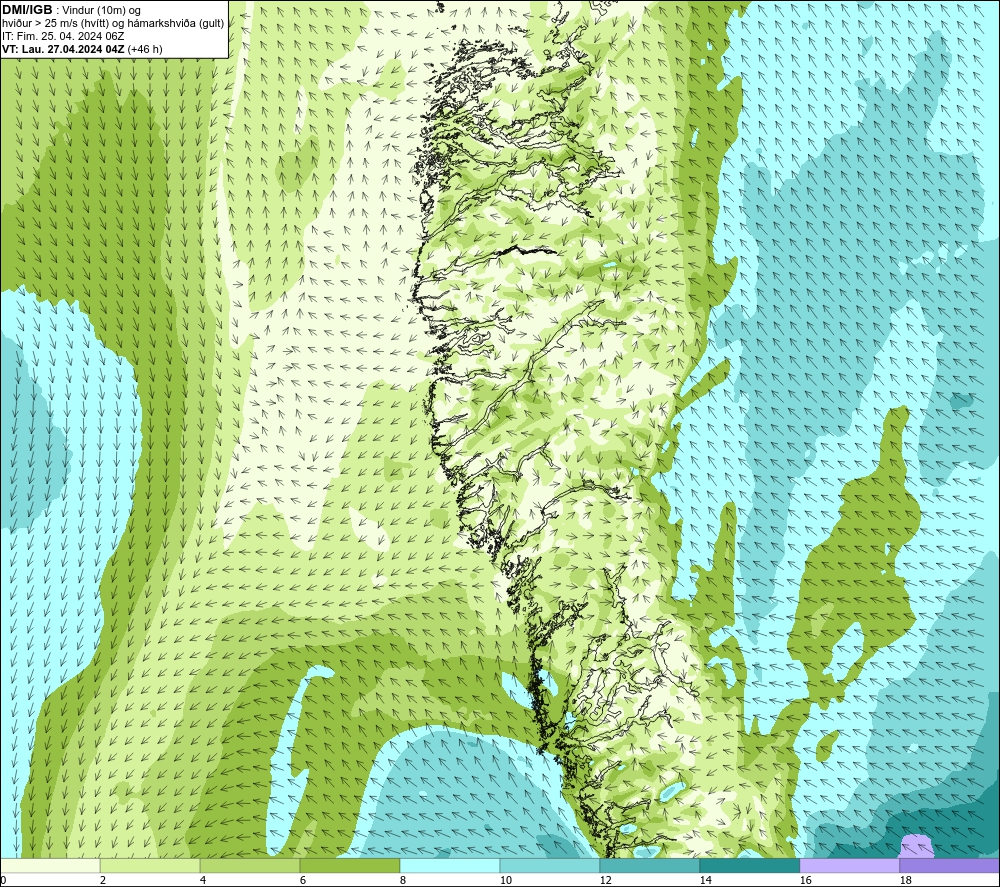The image size is (1000, 887).
Task: Click the legend label '14'
Action: pos(705,880)
